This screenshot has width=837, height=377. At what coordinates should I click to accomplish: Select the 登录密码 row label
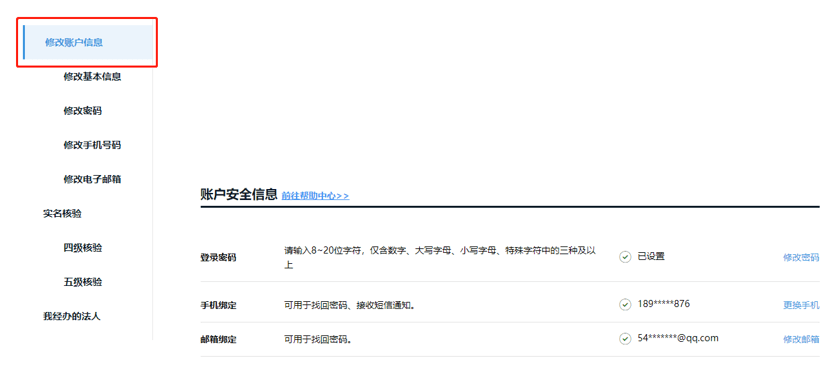(218, 258)
